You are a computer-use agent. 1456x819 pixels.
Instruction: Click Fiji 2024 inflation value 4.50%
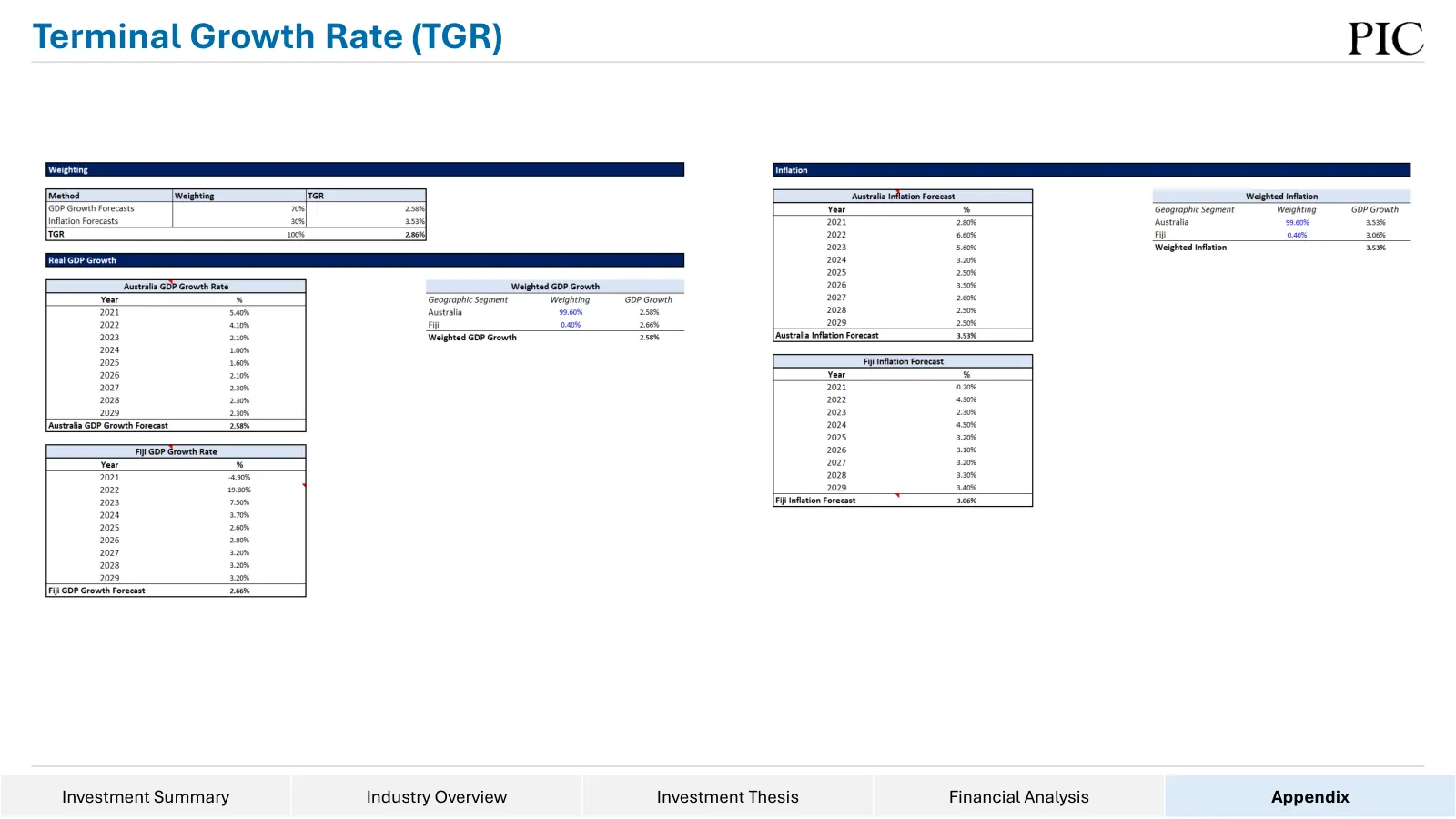966,425
